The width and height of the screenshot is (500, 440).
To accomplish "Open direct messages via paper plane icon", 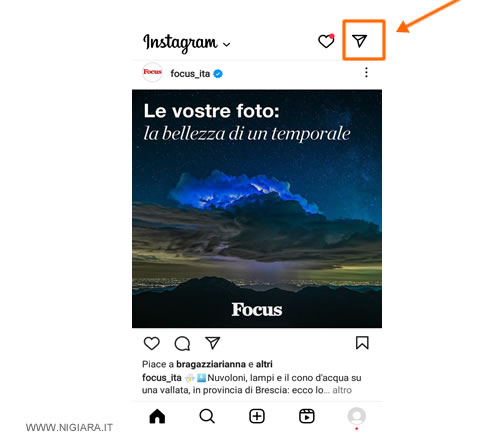I will tap(359, 41).
